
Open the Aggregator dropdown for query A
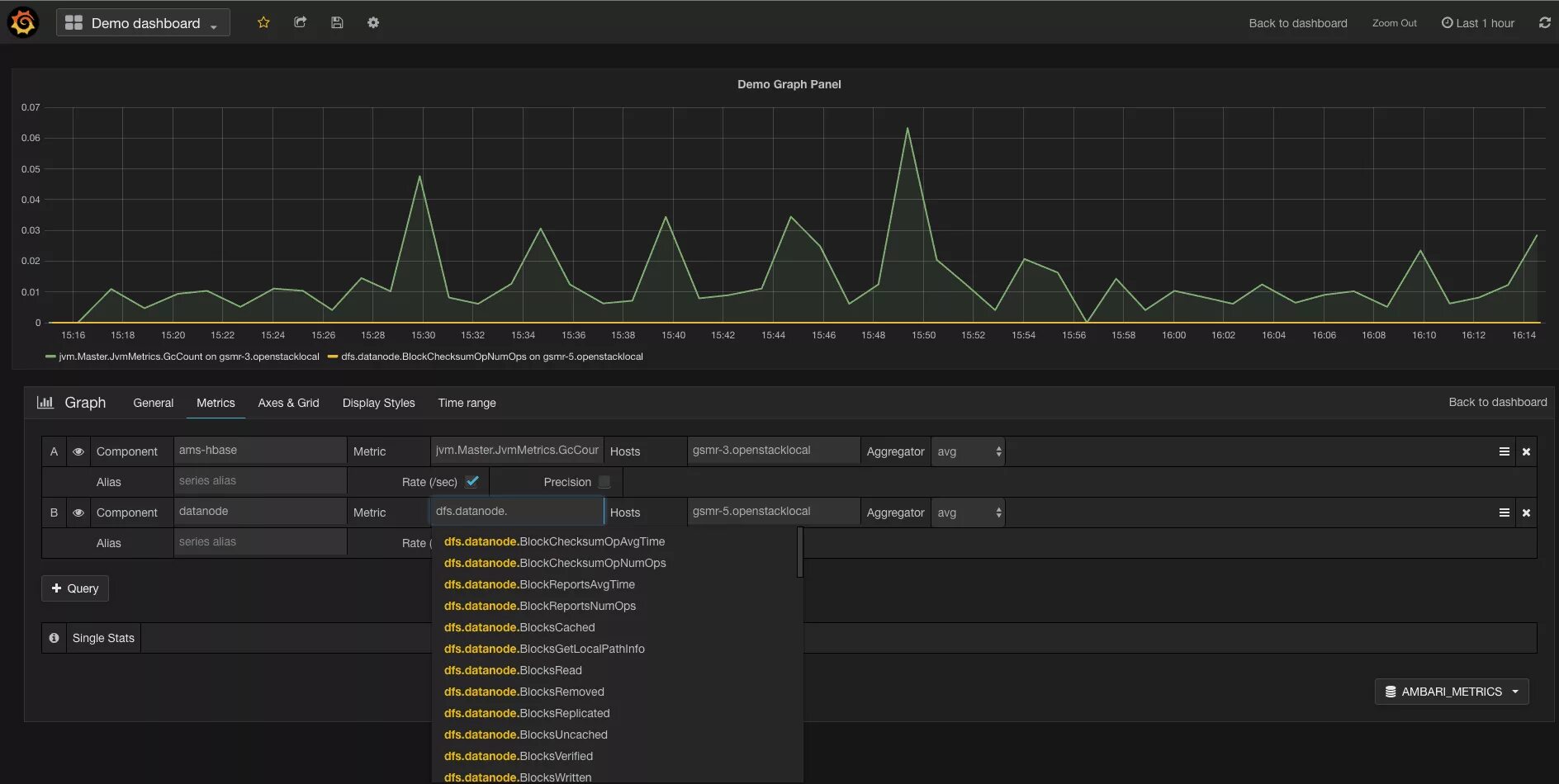[968, 451]
